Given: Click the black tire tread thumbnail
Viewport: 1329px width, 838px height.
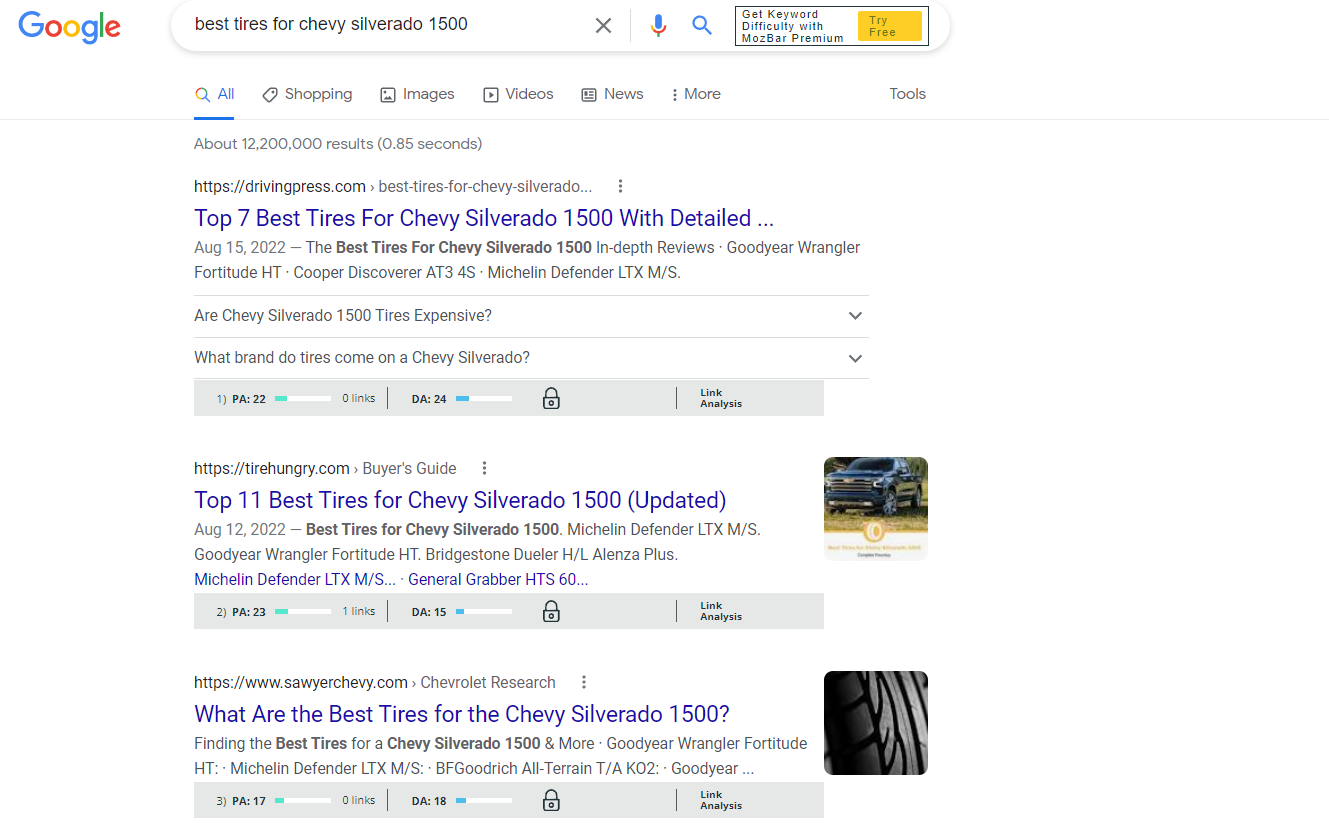Looking at the screenshot, I should (x=876, y=723).
